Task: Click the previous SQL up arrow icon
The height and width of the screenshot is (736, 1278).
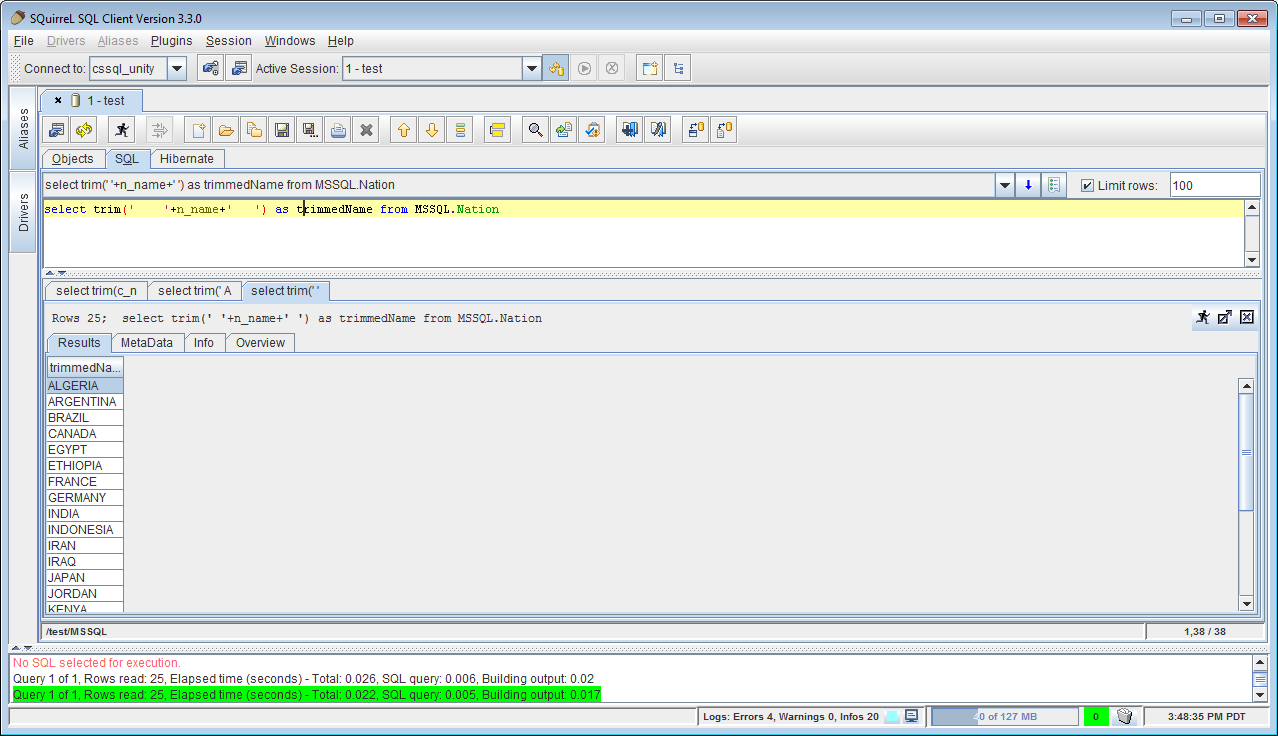Action: pos(403,130)
